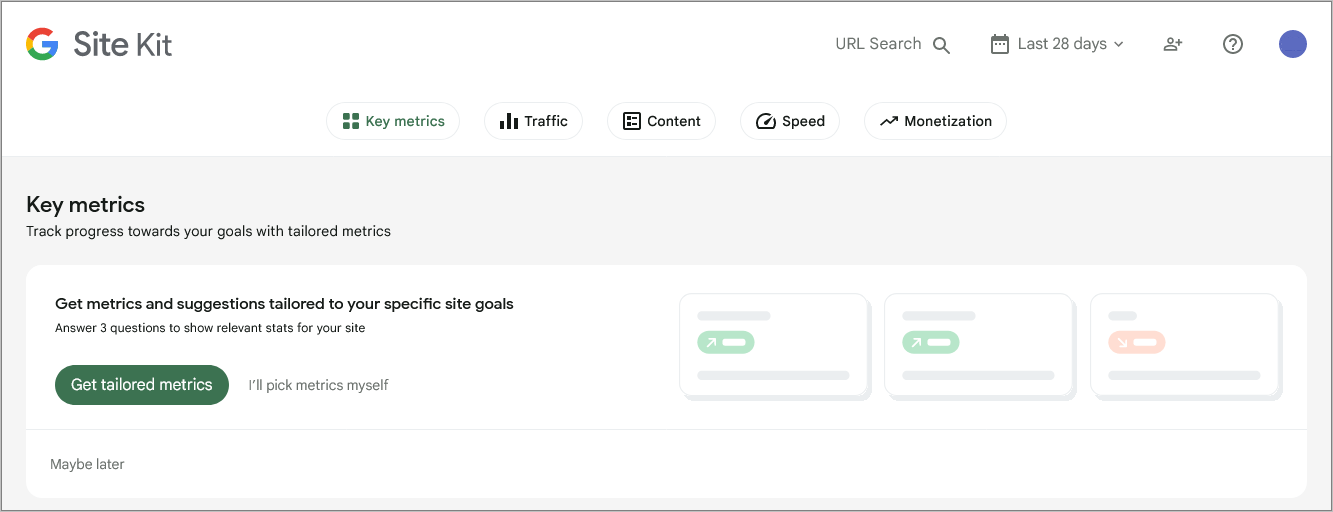This screenshot has width=1333, height=512.
Task: Click the URL Search magnifier icon
Action: (941, 45)
